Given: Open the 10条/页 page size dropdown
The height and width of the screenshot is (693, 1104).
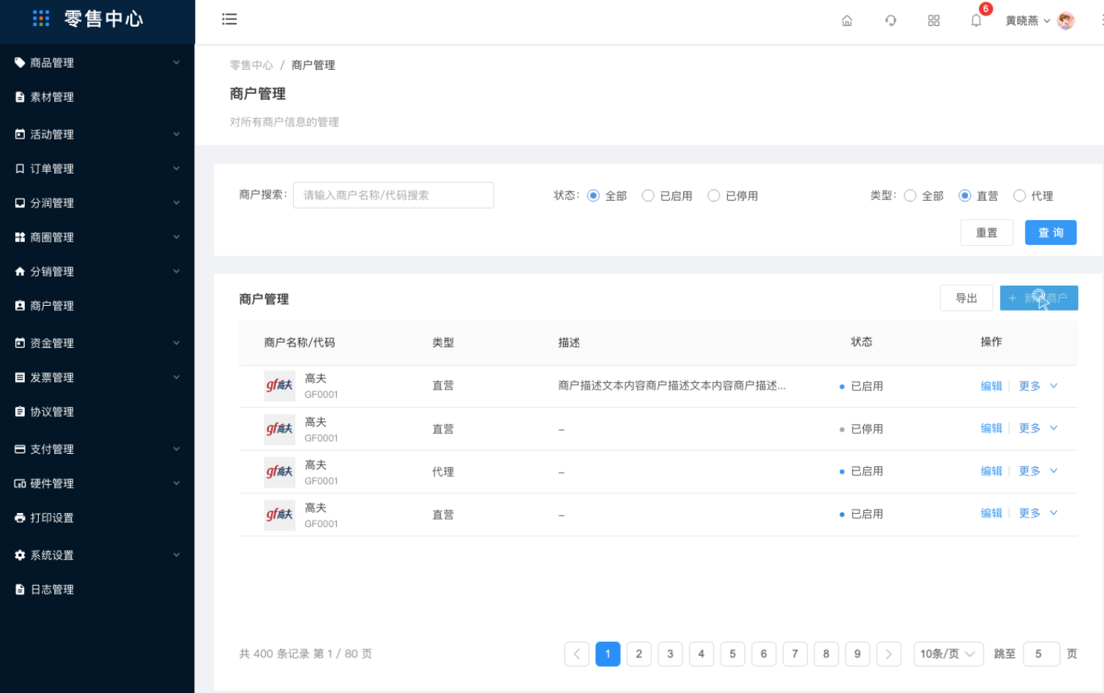Looking at the screenshot, I should click(x=948, y=654).
